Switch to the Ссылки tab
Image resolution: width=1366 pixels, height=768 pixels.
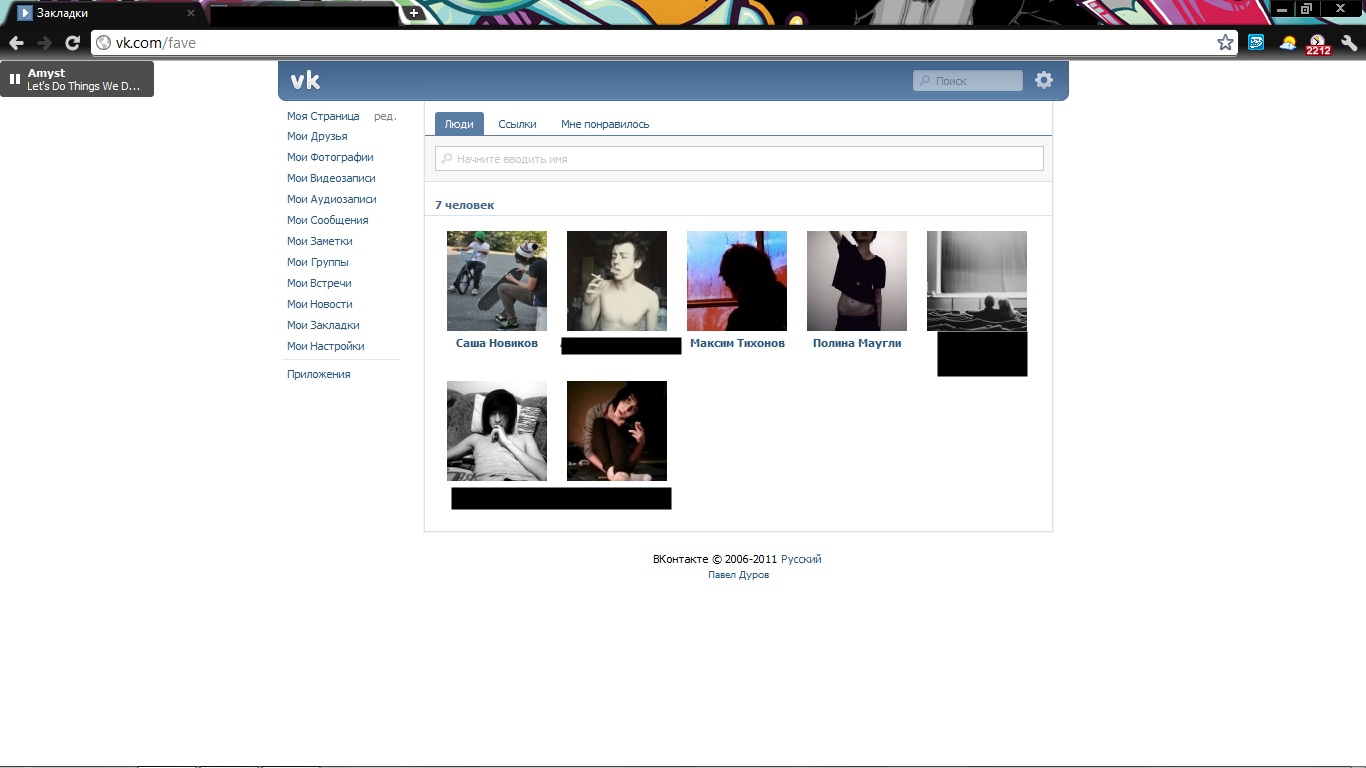[517, 124]
